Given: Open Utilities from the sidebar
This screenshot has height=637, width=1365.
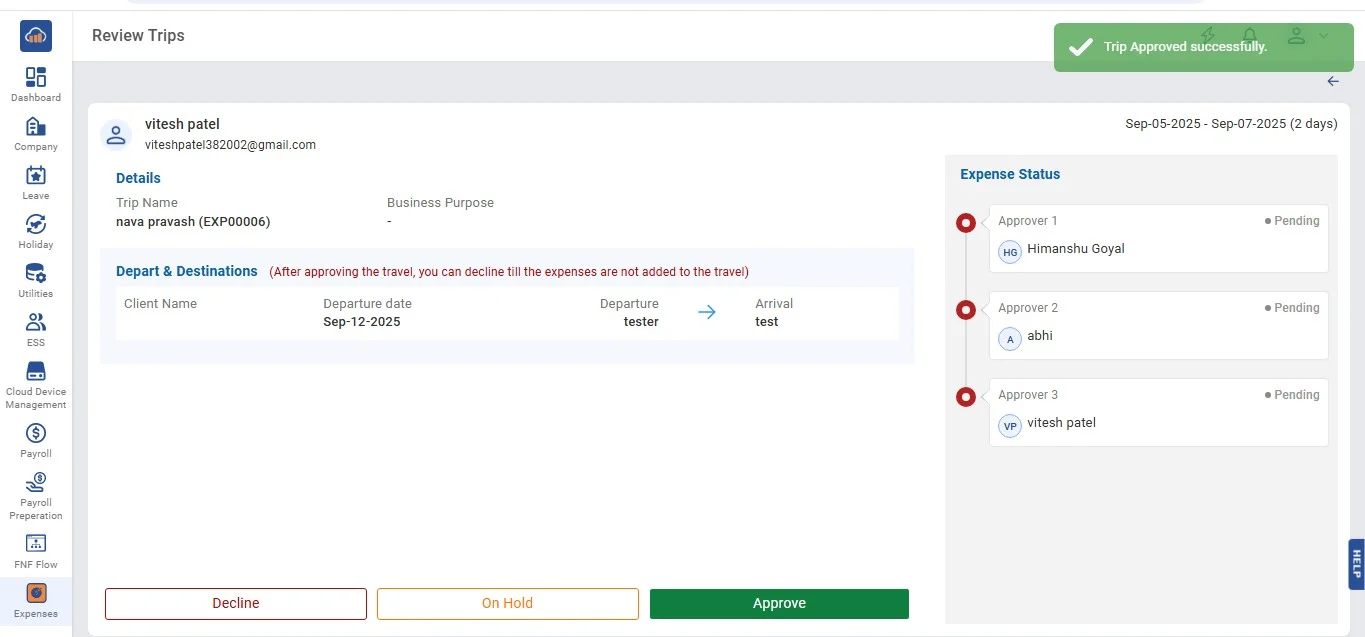Looking at the screenshot, I should [x=36, y=274].
